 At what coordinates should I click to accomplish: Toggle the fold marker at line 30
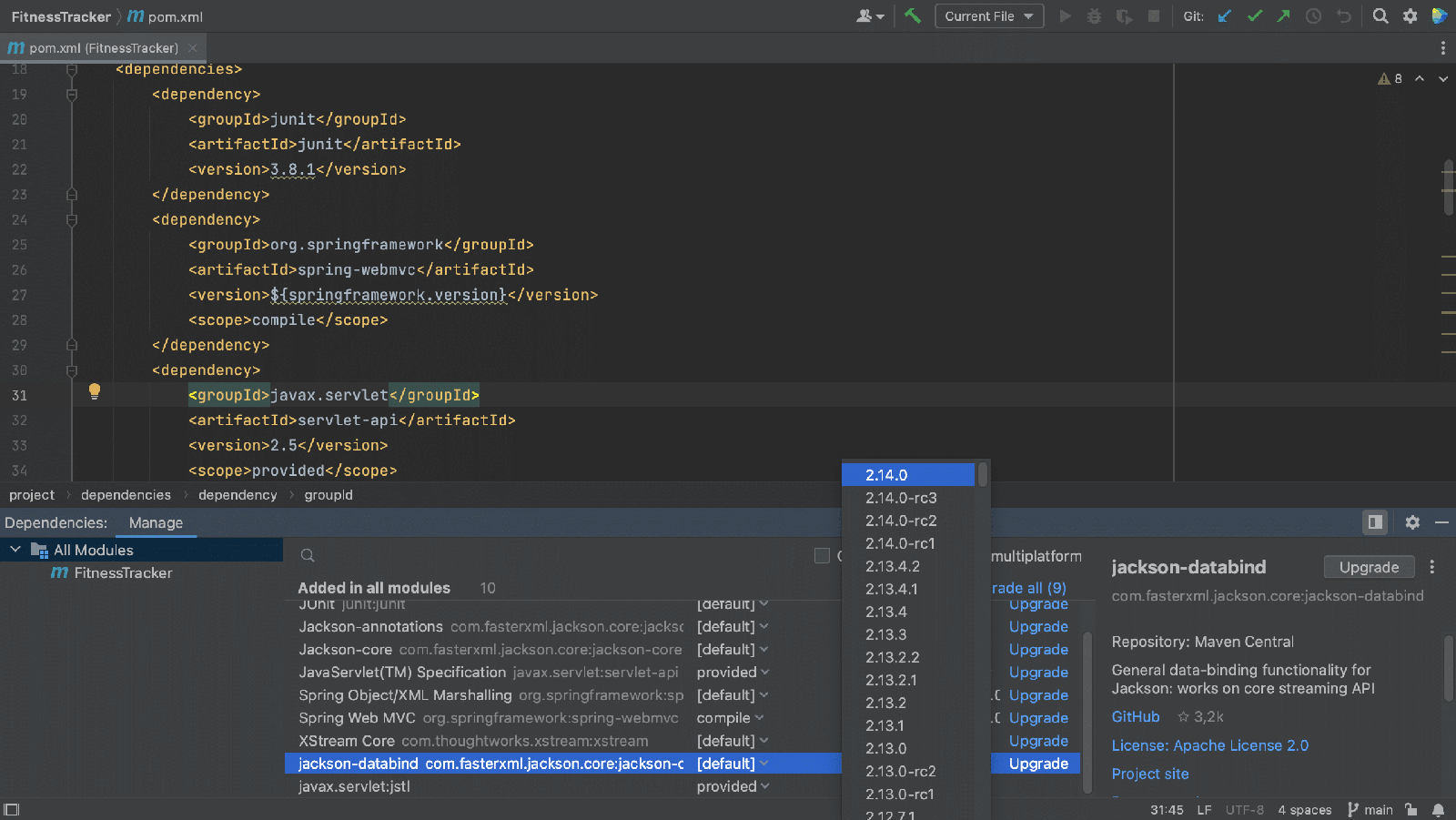(x=72, y=370)
